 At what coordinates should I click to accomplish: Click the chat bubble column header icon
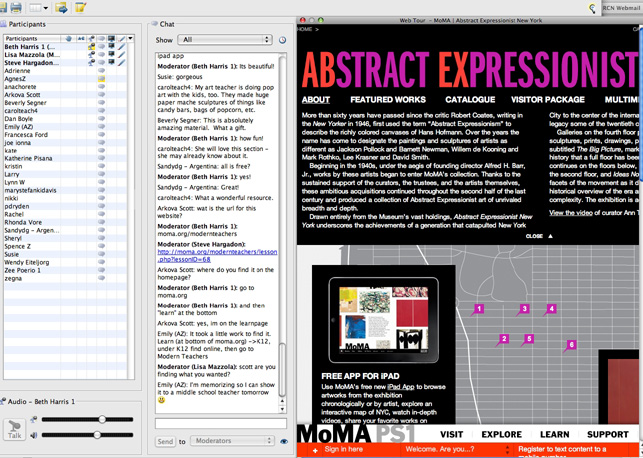pyautogui.click(x=101, y=39)
